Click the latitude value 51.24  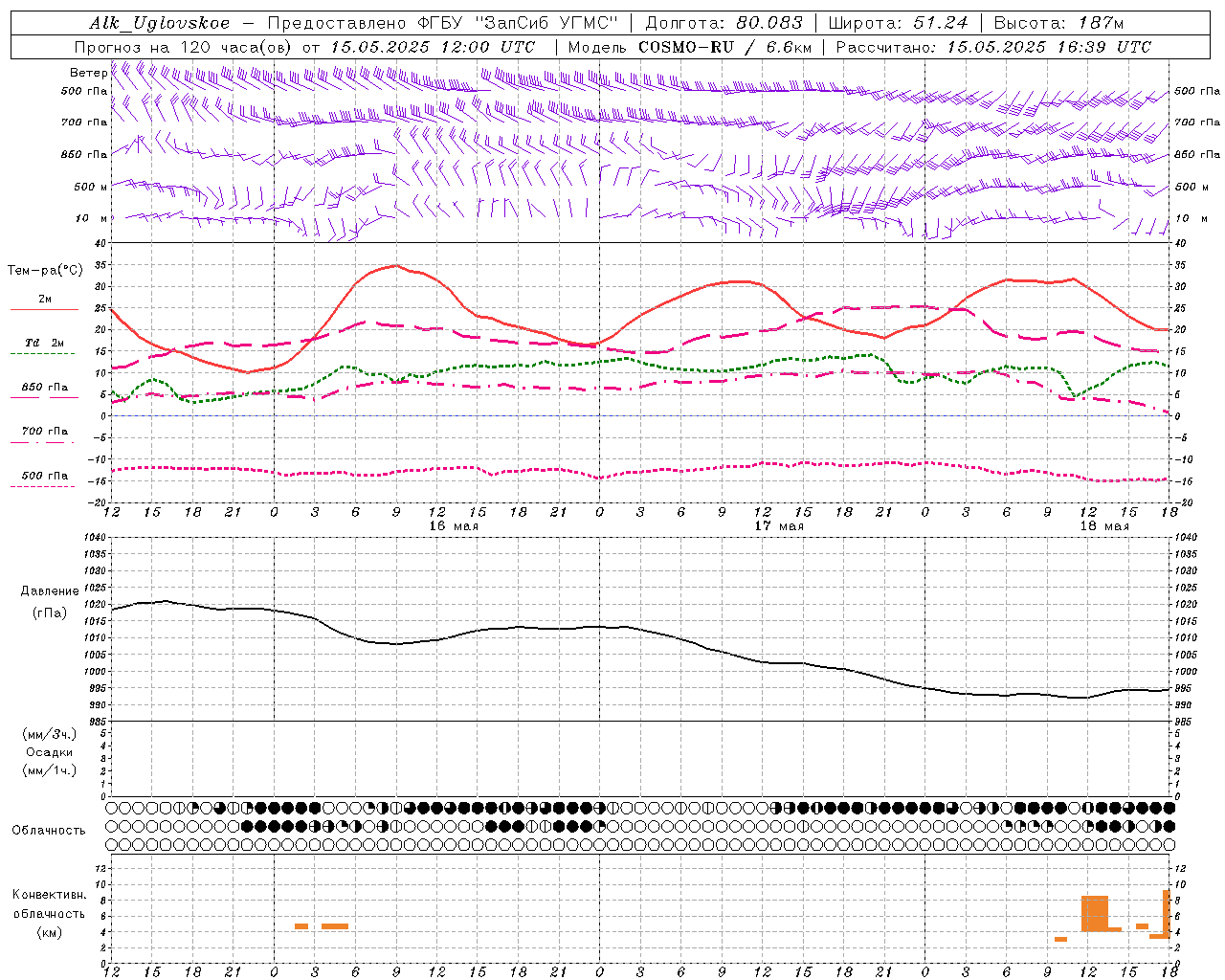[x=940, y=23]
